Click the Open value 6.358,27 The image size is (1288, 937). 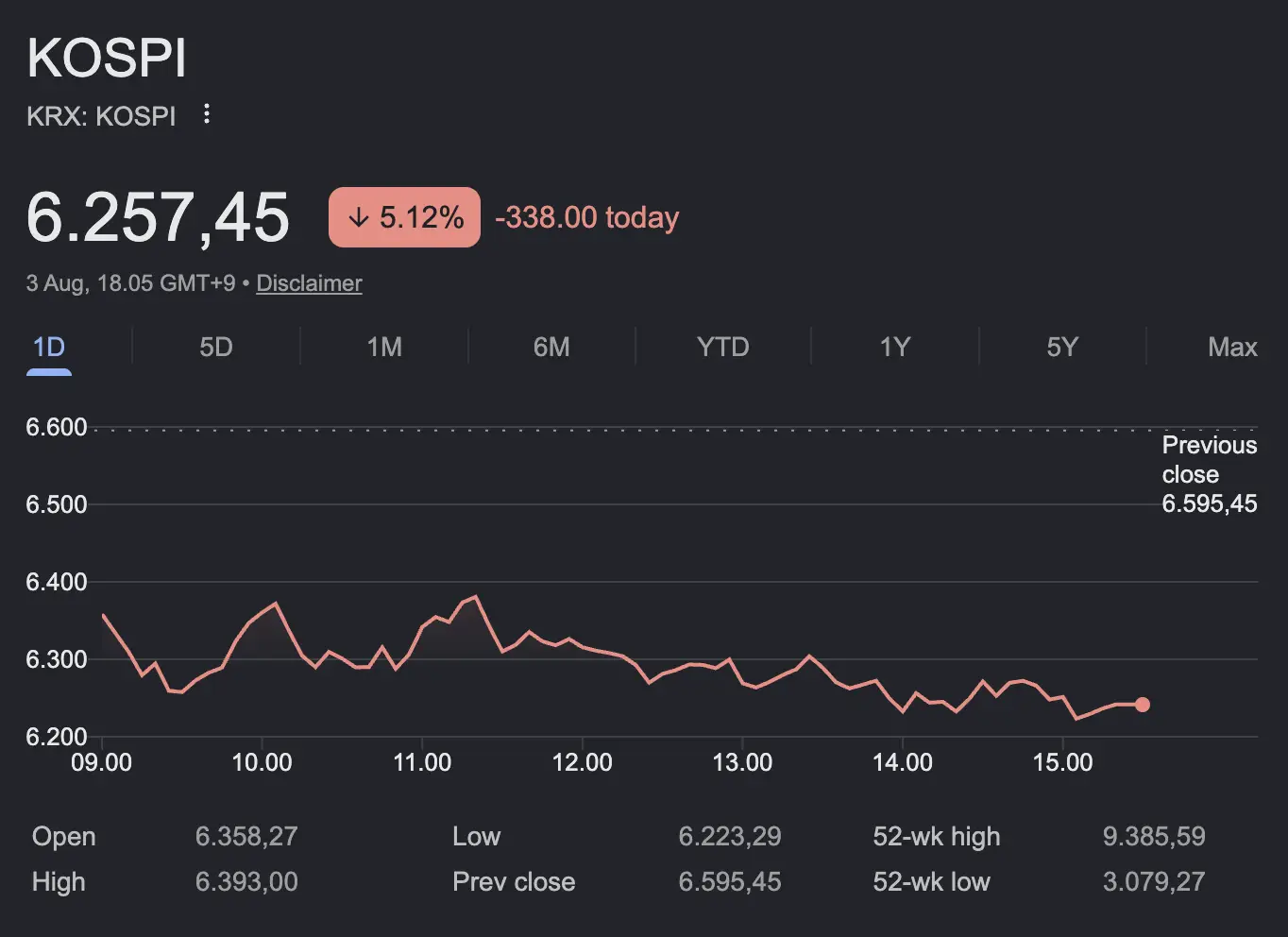point(246,837)
